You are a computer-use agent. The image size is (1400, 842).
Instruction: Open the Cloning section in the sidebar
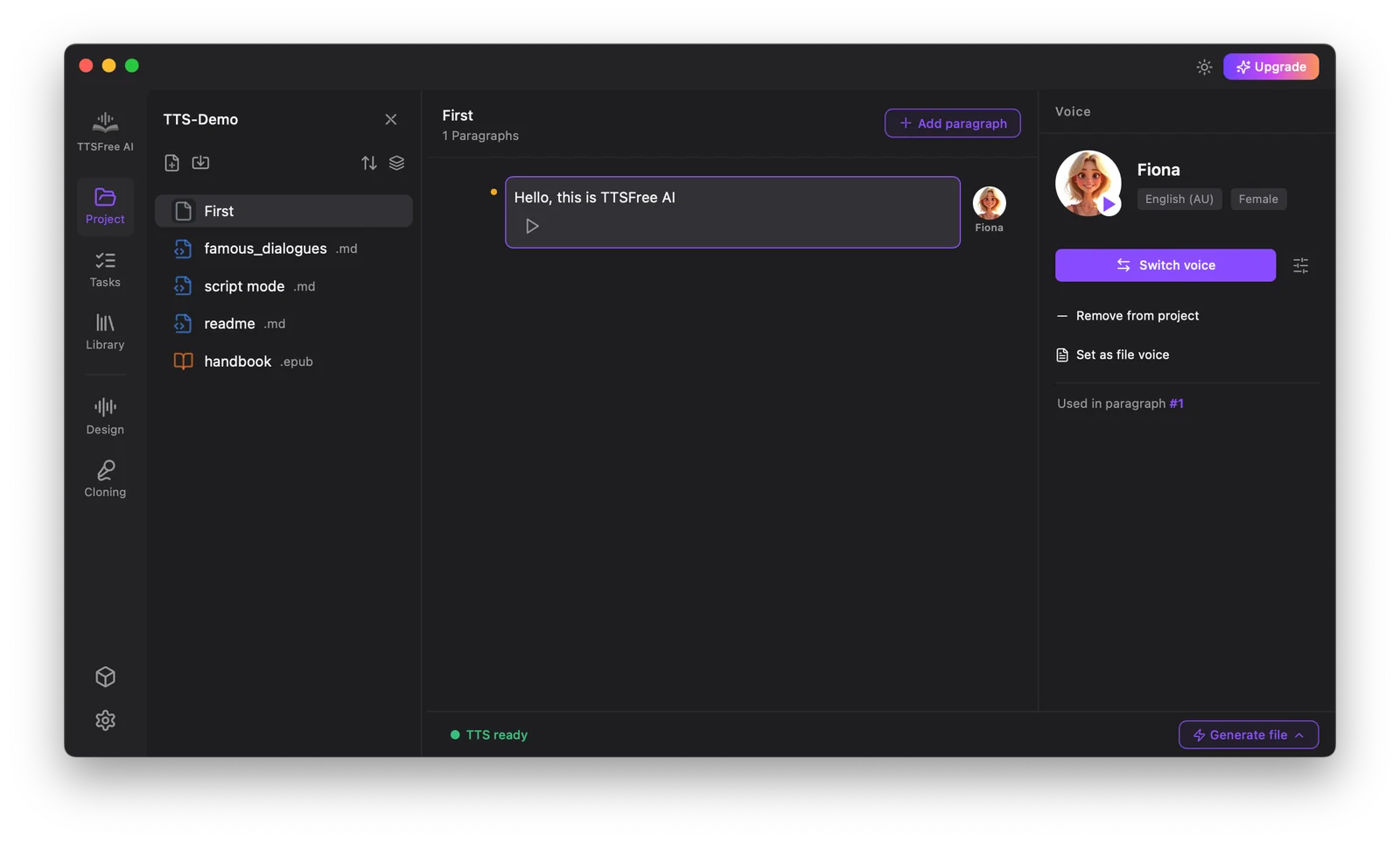point(105,479)
